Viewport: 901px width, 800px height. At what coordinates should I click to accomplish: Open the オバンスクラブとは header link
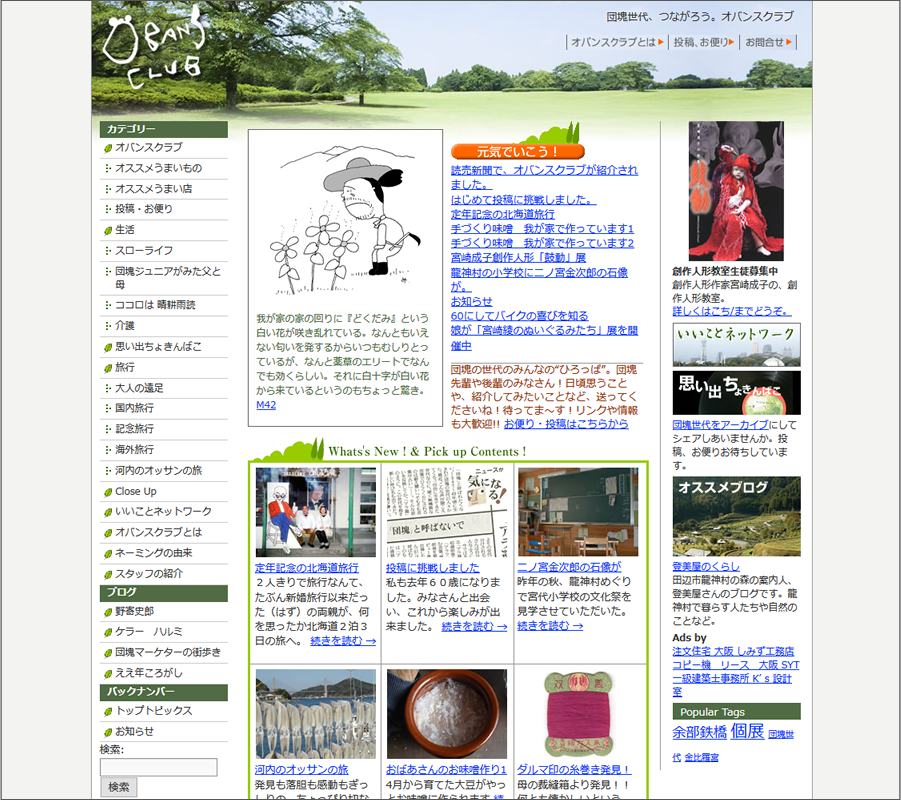[617, 42]
